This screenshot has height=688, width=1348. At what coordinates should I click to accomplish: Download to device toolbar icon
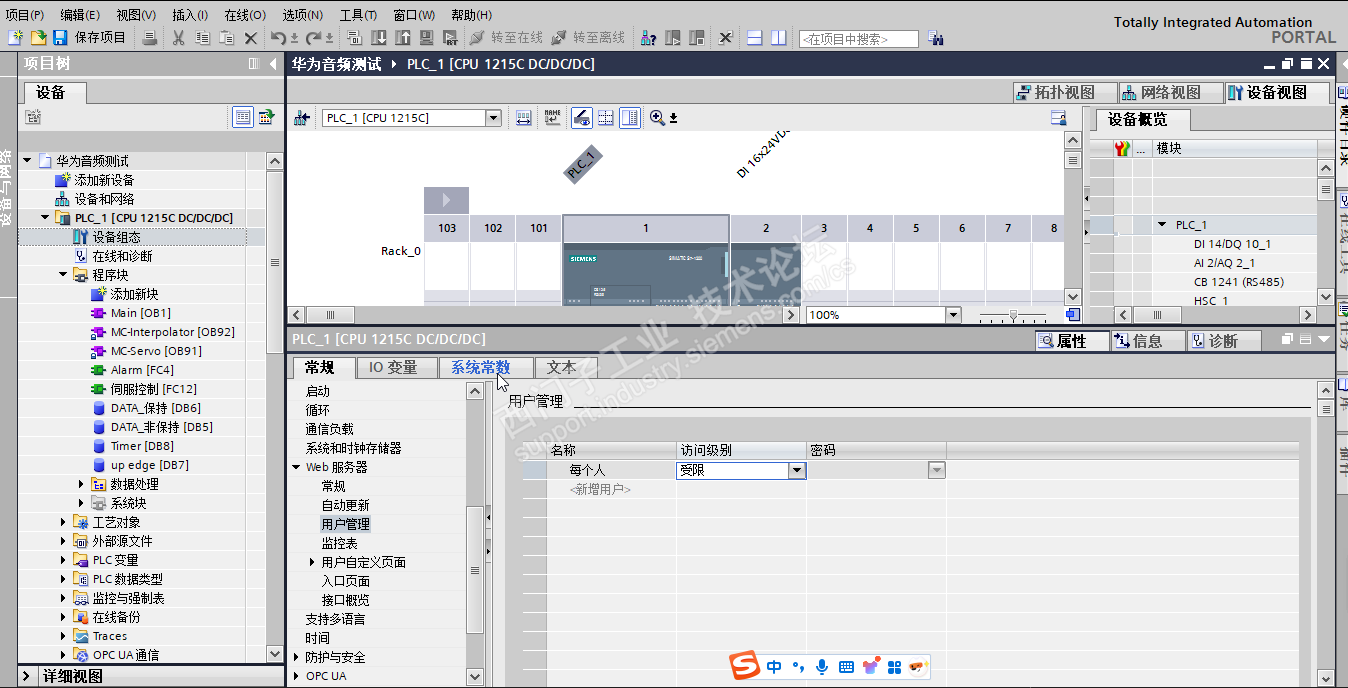pyautogui.click(x=379, y=38)
